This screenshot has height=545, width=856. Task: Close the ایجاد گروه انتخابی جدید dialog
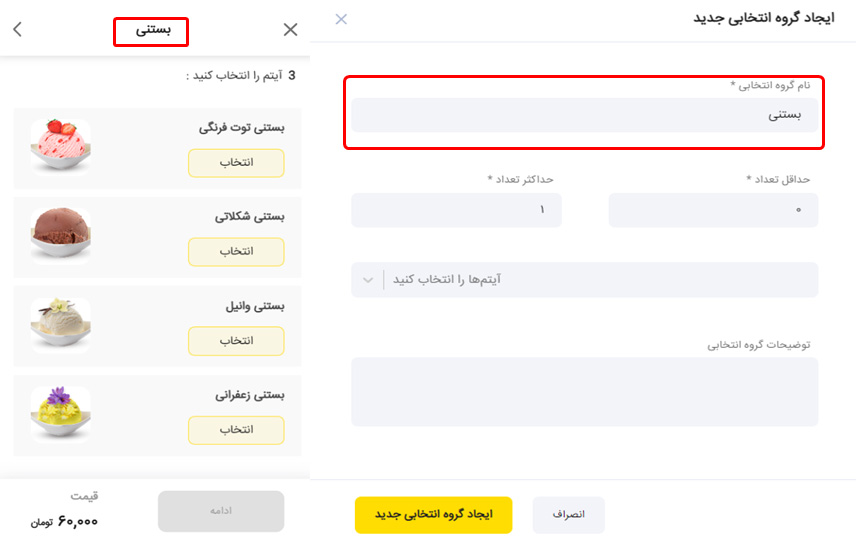(341, 19)
